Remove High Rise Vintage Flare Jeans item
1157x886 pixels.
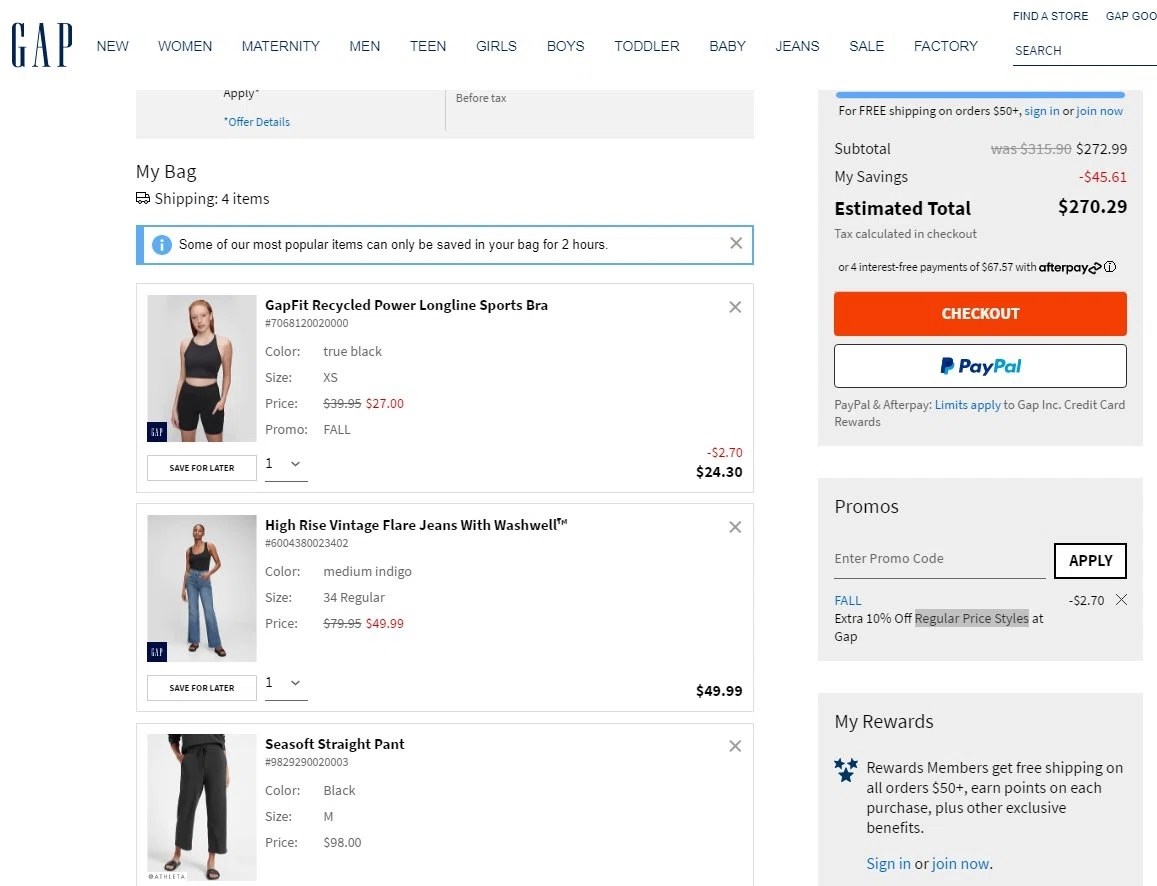735,527
